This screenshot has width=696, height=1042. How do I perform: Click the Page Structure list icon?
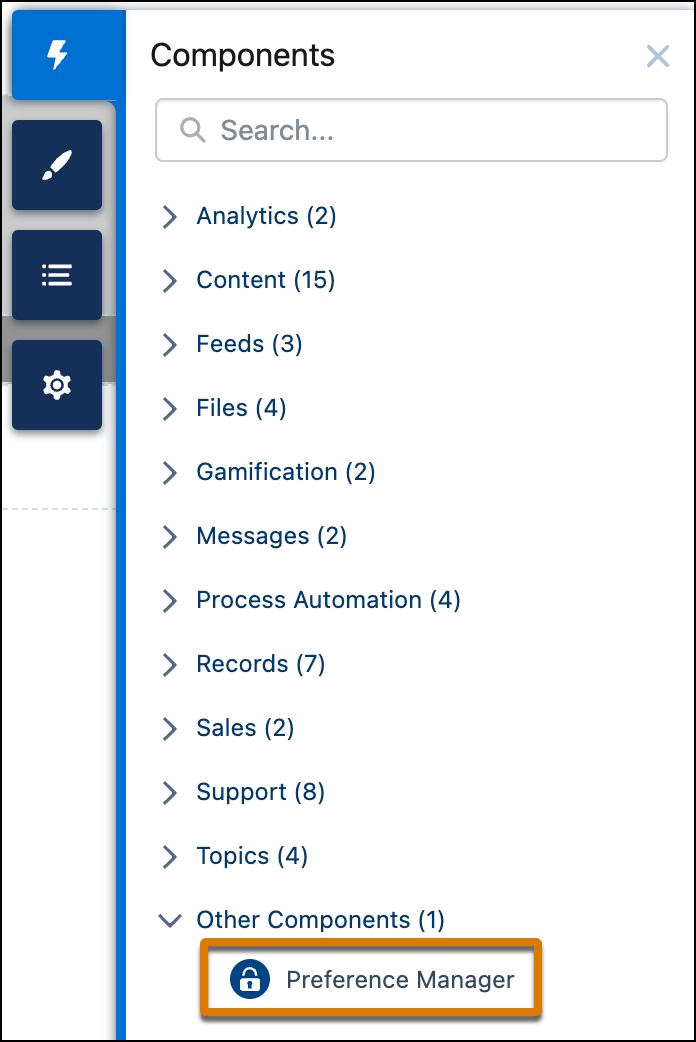click(56, 275)
